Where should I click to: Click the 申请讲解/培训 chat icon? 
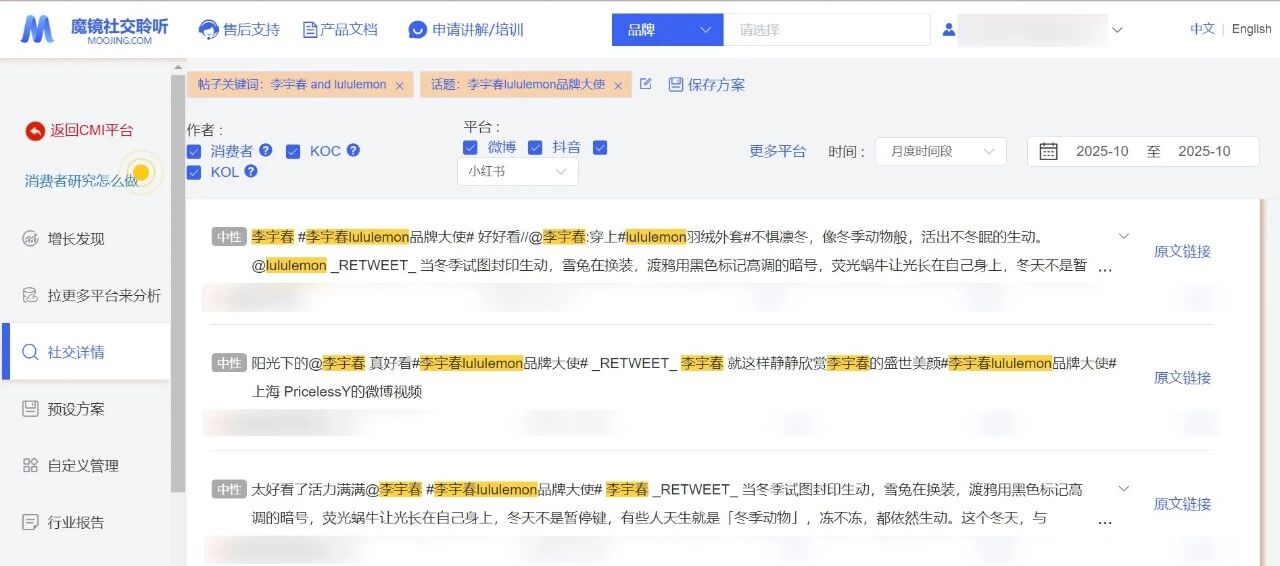[x=418, y=30]
